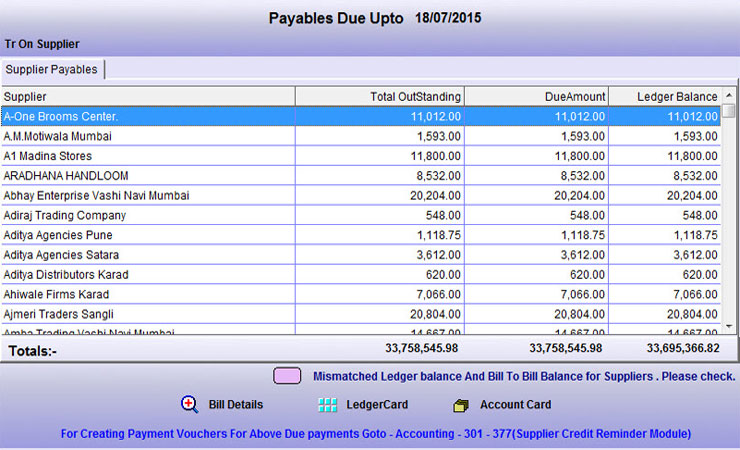Click the LedgerCard grid icon

point(327,405)
